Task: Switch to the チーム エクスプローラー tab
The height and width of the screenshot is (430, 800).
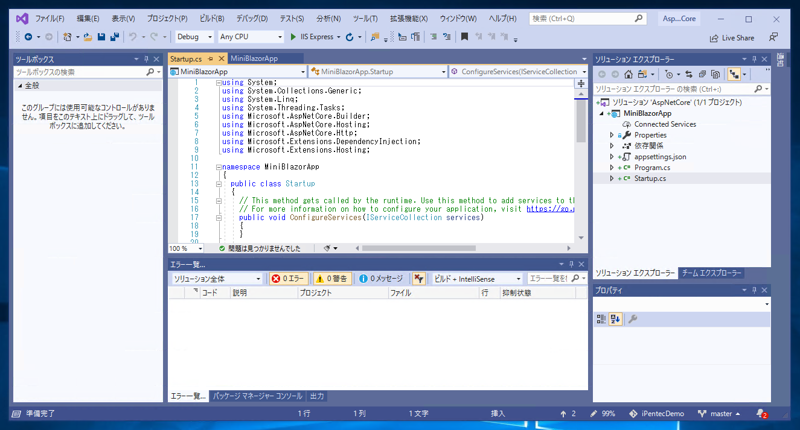Action: click(711, 273)
